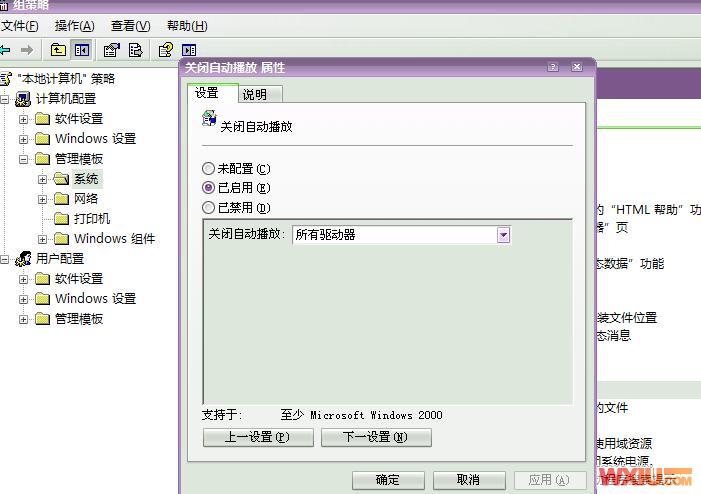Select the 已启用 radio option
The width and height of the screenshot is (701, 494).
[208, 188]
